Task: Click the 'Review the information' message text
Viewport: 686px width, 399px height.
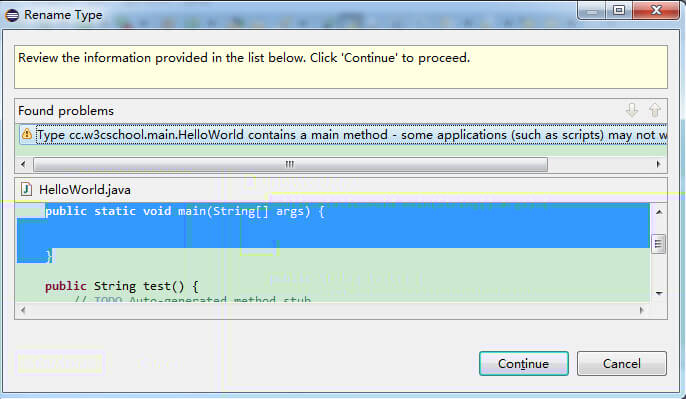Action: pyautogui.click(x=244, y=58)
